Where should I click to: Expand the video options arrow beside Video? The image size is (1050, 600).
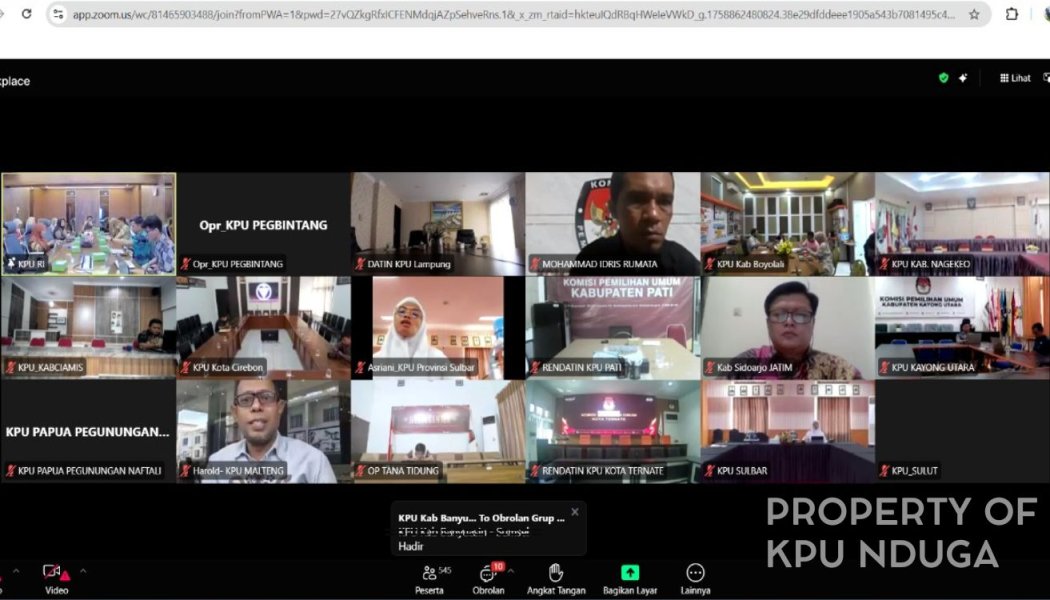pos(83,571)
